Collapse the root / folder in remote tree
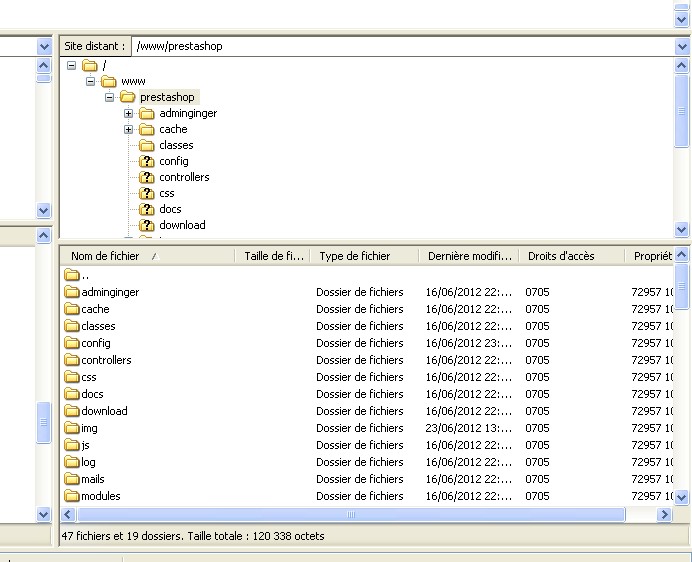 pyautogui.click(x=71, y=66)
